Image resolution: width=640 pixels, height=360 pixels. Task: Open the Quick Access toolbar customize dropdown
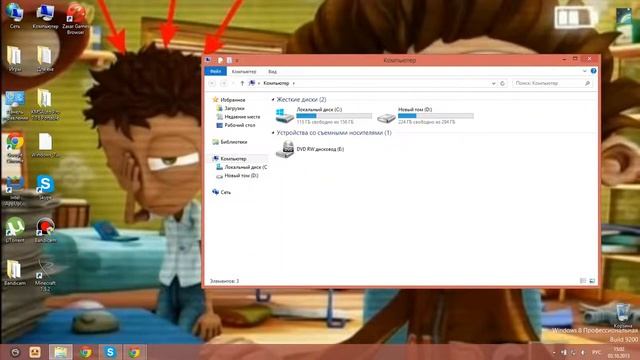[x=237, y=60]
